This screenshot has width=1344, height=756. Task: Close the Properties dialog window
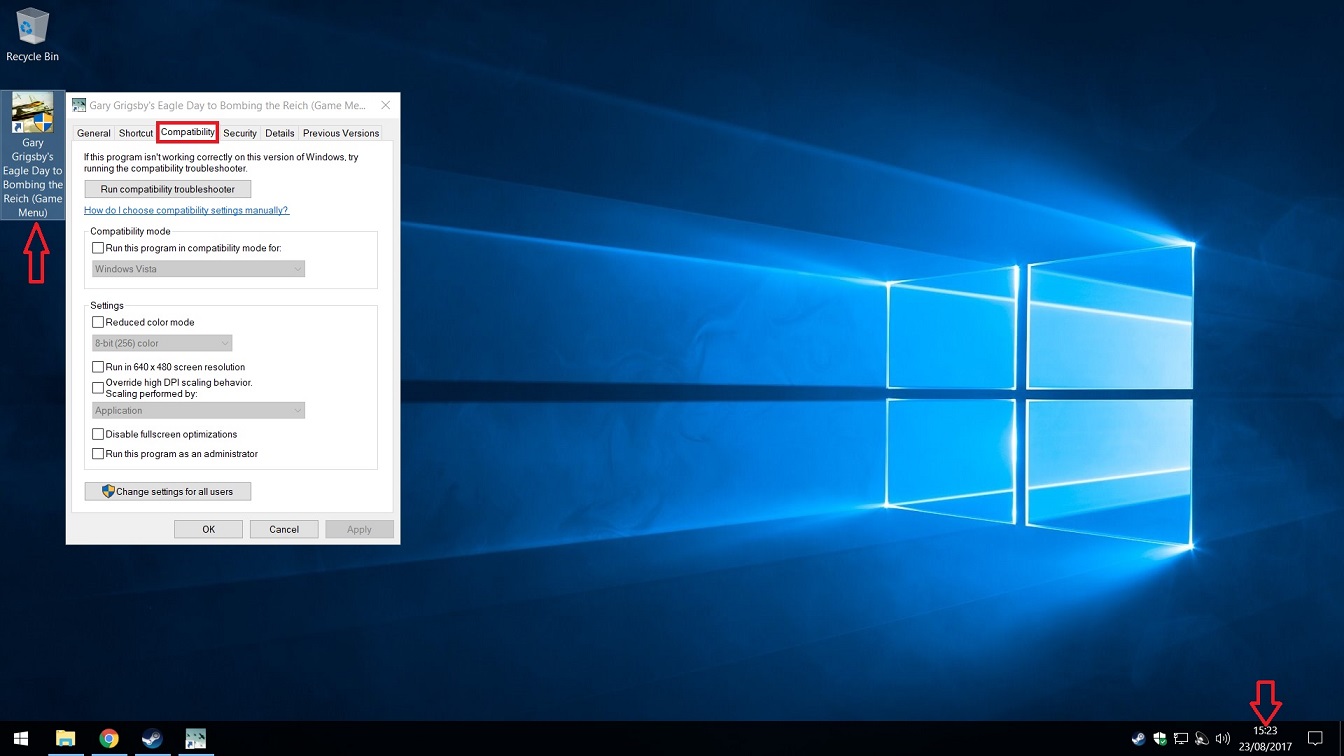click(x=386, y=105)
